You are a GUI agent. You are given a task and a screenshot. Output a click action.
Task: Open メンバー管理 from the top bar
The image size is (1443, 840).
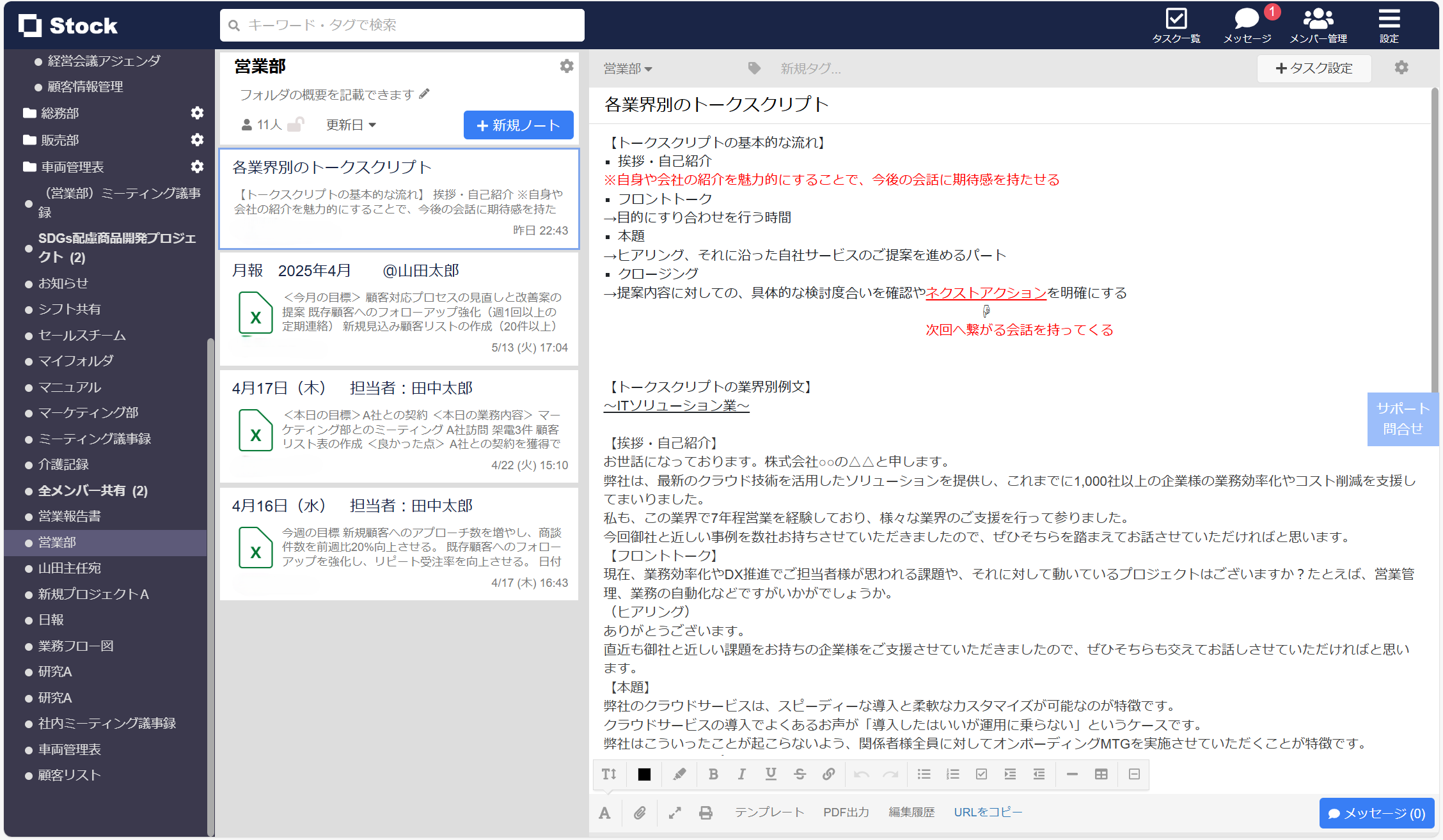1318,26
